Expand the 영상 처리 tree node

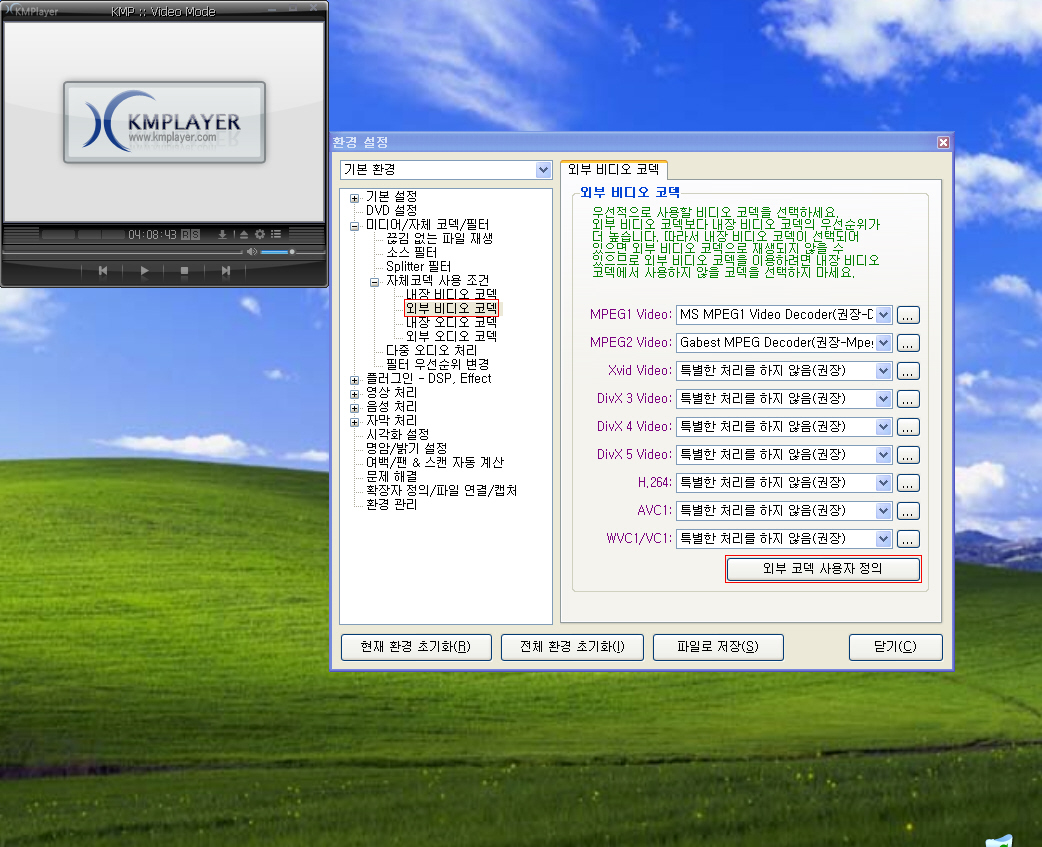click(x=354, y=394)
